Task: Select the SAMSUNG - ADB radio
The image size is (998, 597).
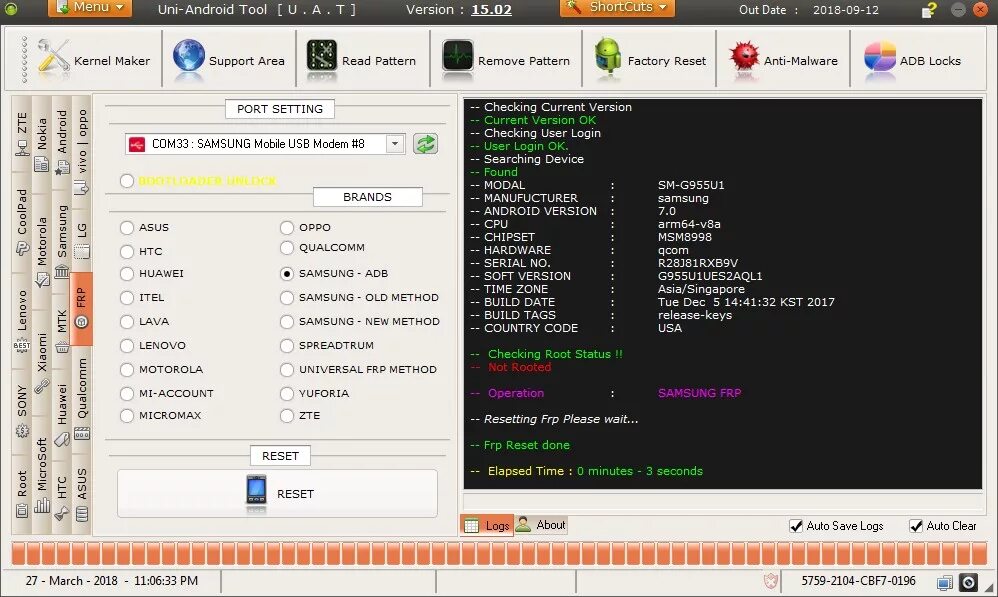Action: 287,274
